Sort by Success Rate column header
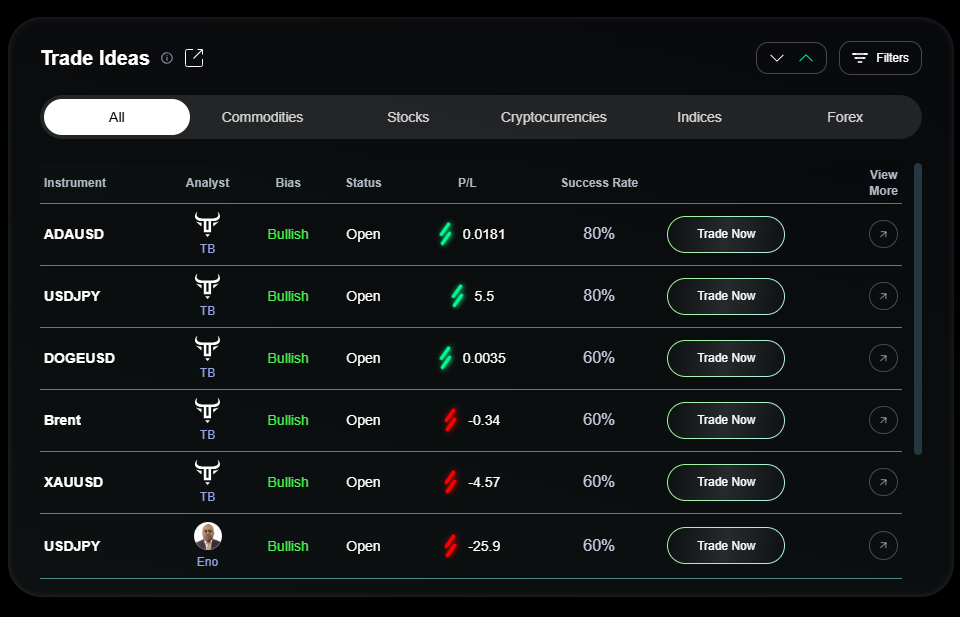The image size is (960, 617). 599,183
